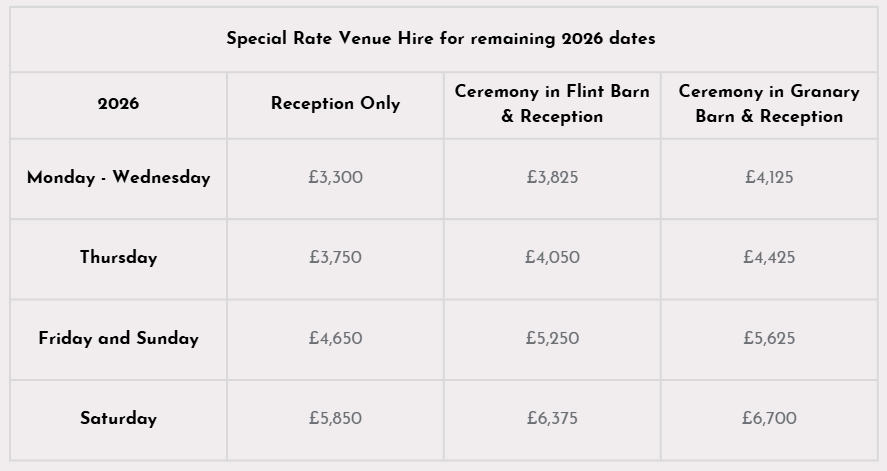This screenshot has width=887, height=471.
Task: Select the £4,125 price cell
Action: point(769,178)
